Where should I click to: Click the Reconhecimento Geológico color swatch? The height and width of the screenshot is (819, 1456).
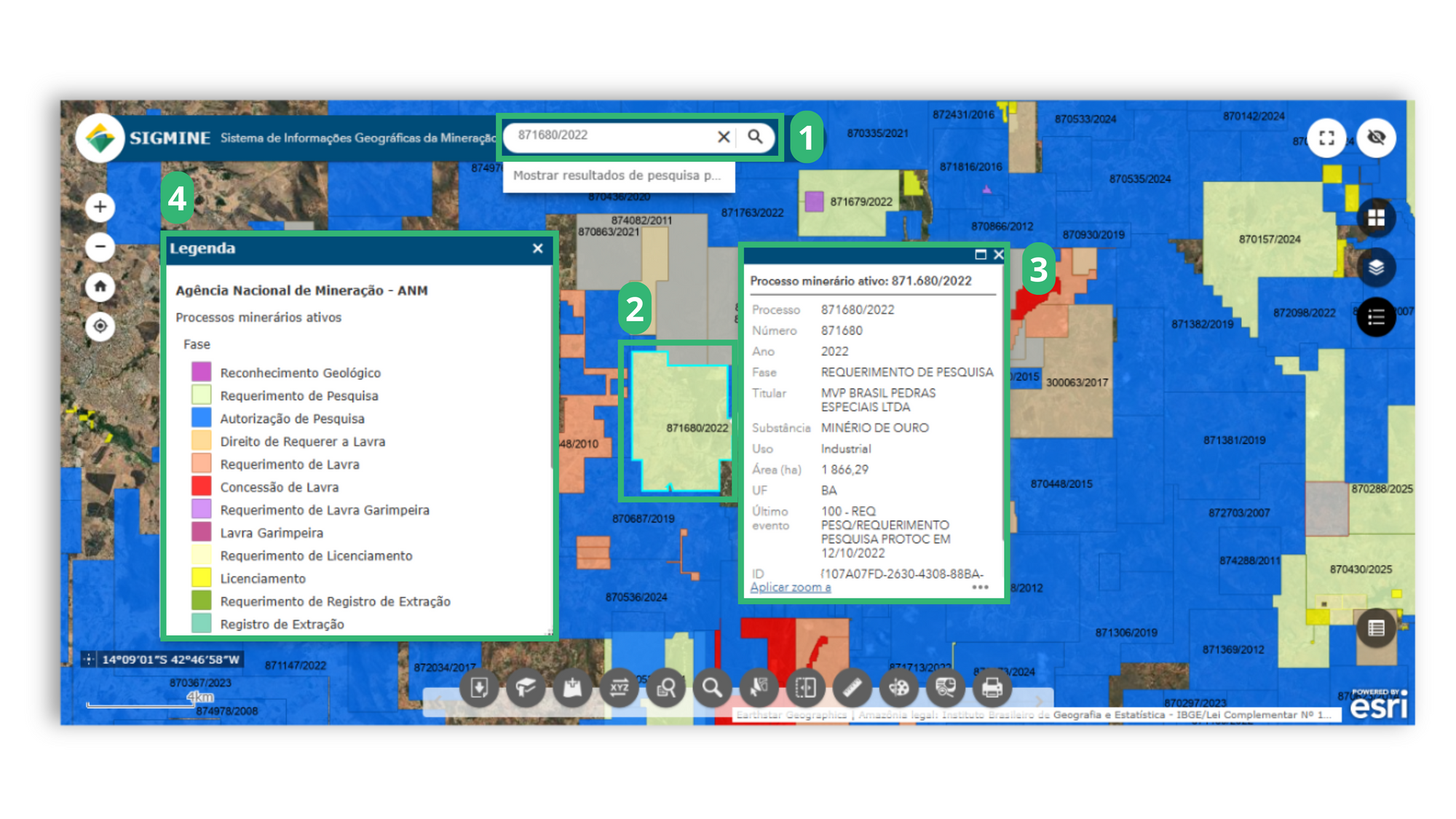click(x=201, y=372)
